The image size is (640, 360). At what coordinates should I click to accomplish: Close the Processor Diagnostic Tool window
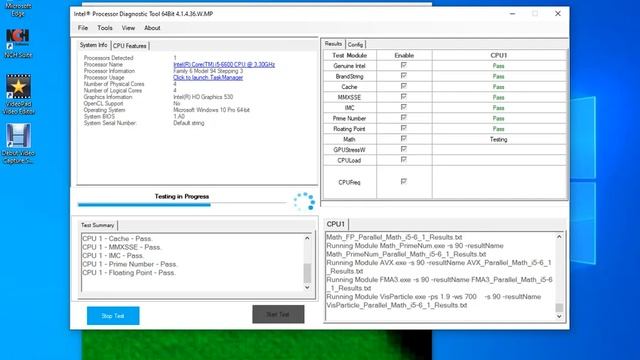click(558, 13)
